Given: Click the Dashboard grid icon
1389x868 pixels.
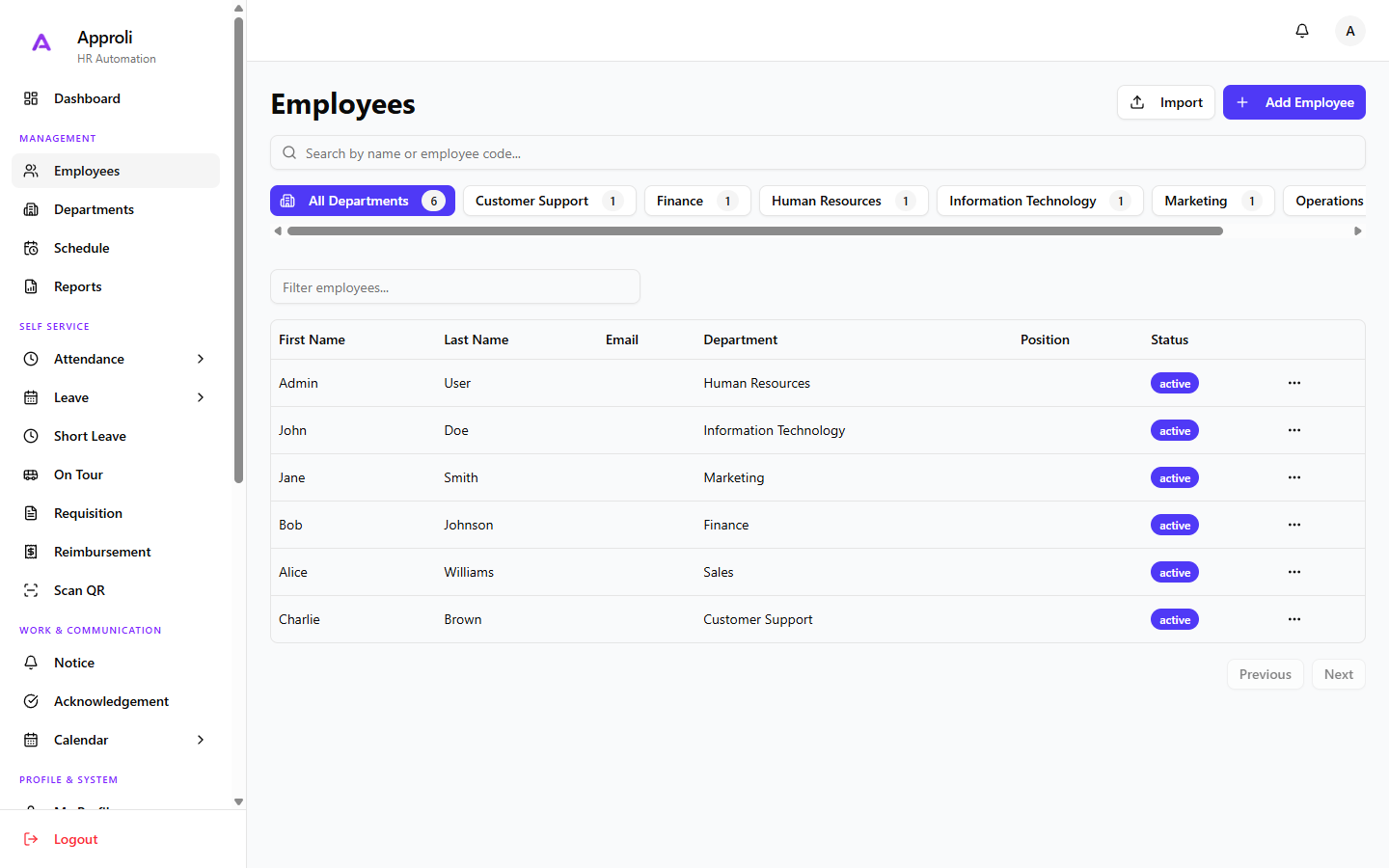Looking at the screenshot, I should tap(31, 98).
